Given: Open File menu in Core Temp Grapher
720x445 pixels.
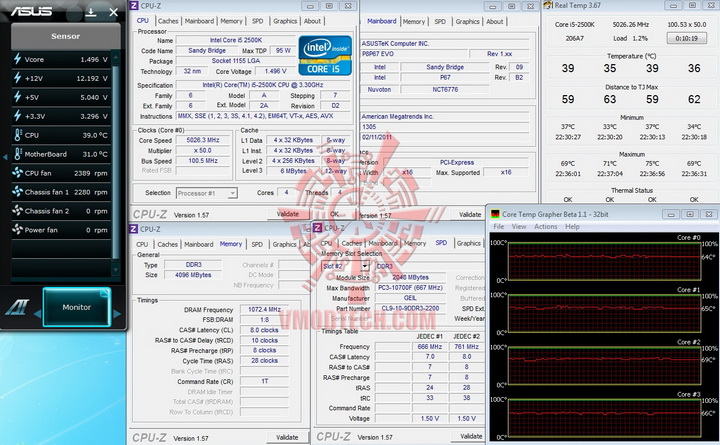Looking at the screenshot, I should 499,226.
